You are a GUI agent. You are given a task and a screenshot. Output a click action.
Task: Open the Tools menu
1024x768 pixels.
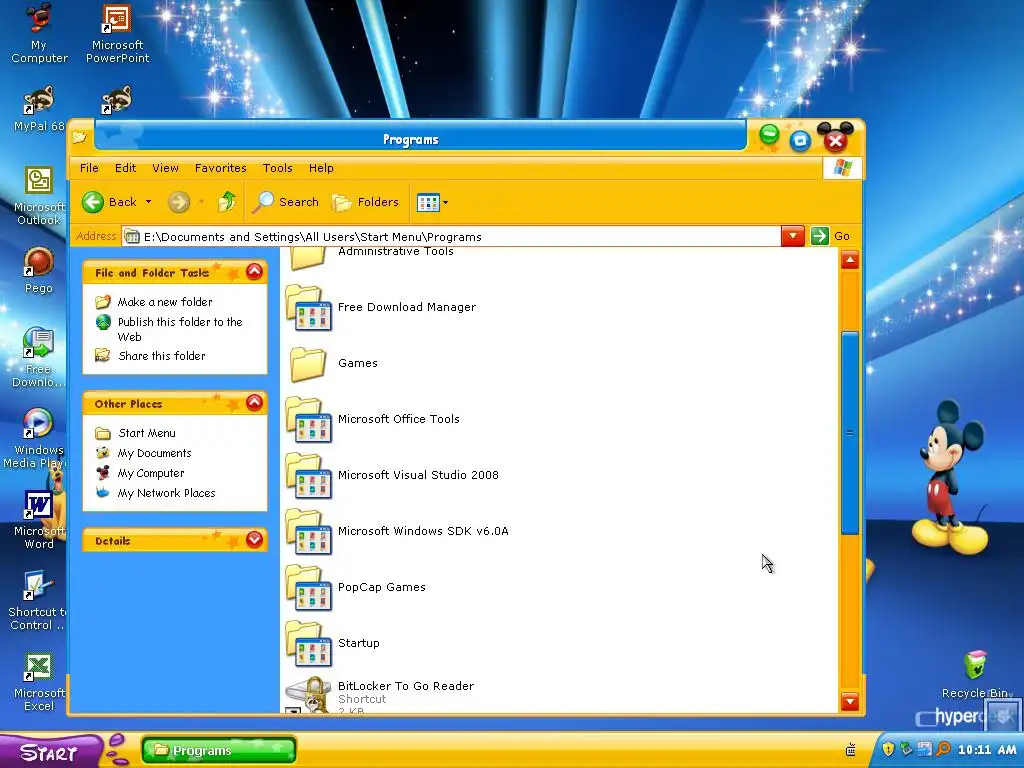(x=278, y=168)
